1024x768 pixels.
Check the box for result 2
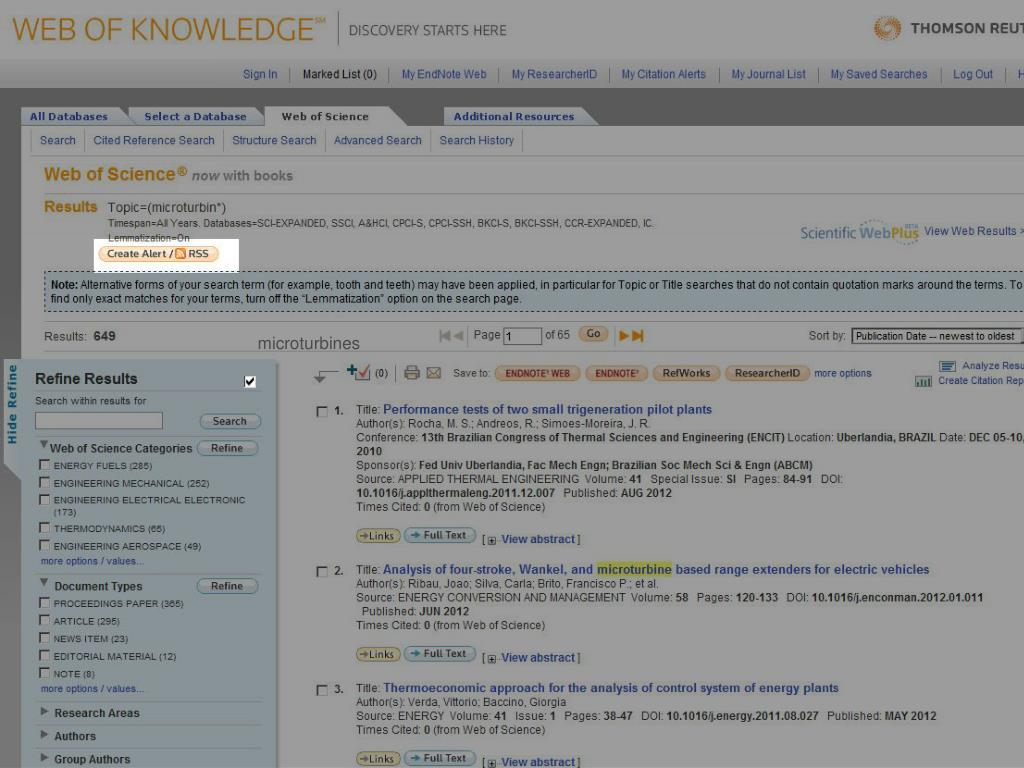322,571
